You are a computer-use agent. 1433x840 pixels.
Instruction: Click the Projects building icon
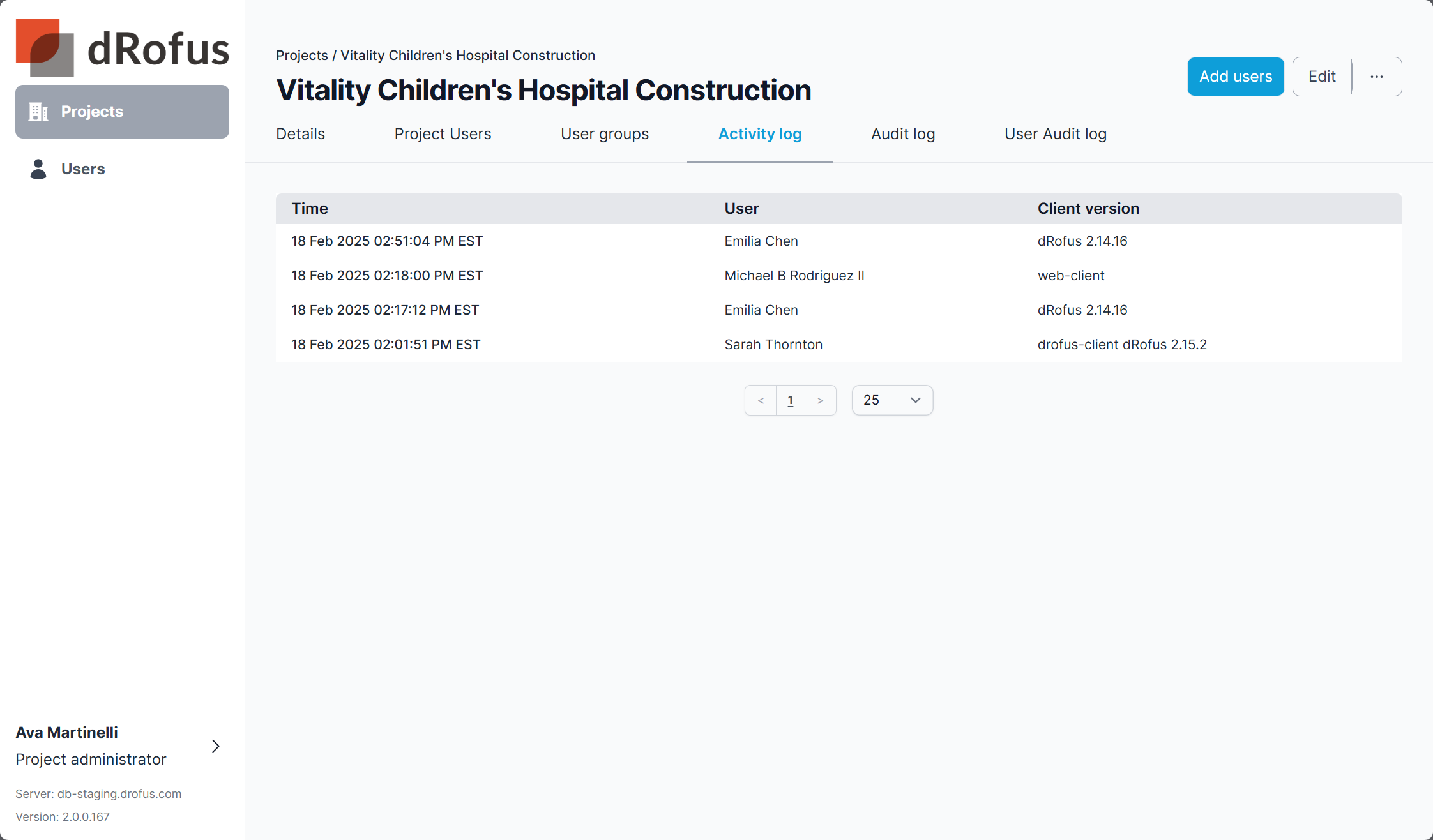38,112
